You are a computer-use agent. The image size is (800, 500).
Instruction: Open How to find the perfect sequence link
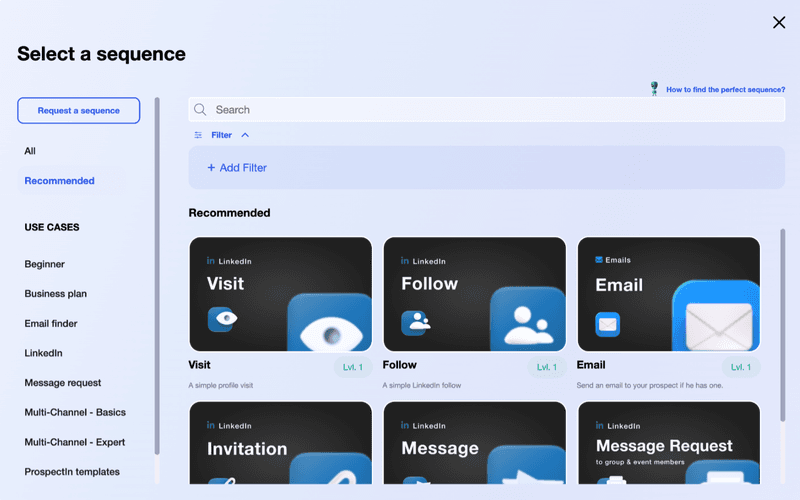(x=725, y=89)
